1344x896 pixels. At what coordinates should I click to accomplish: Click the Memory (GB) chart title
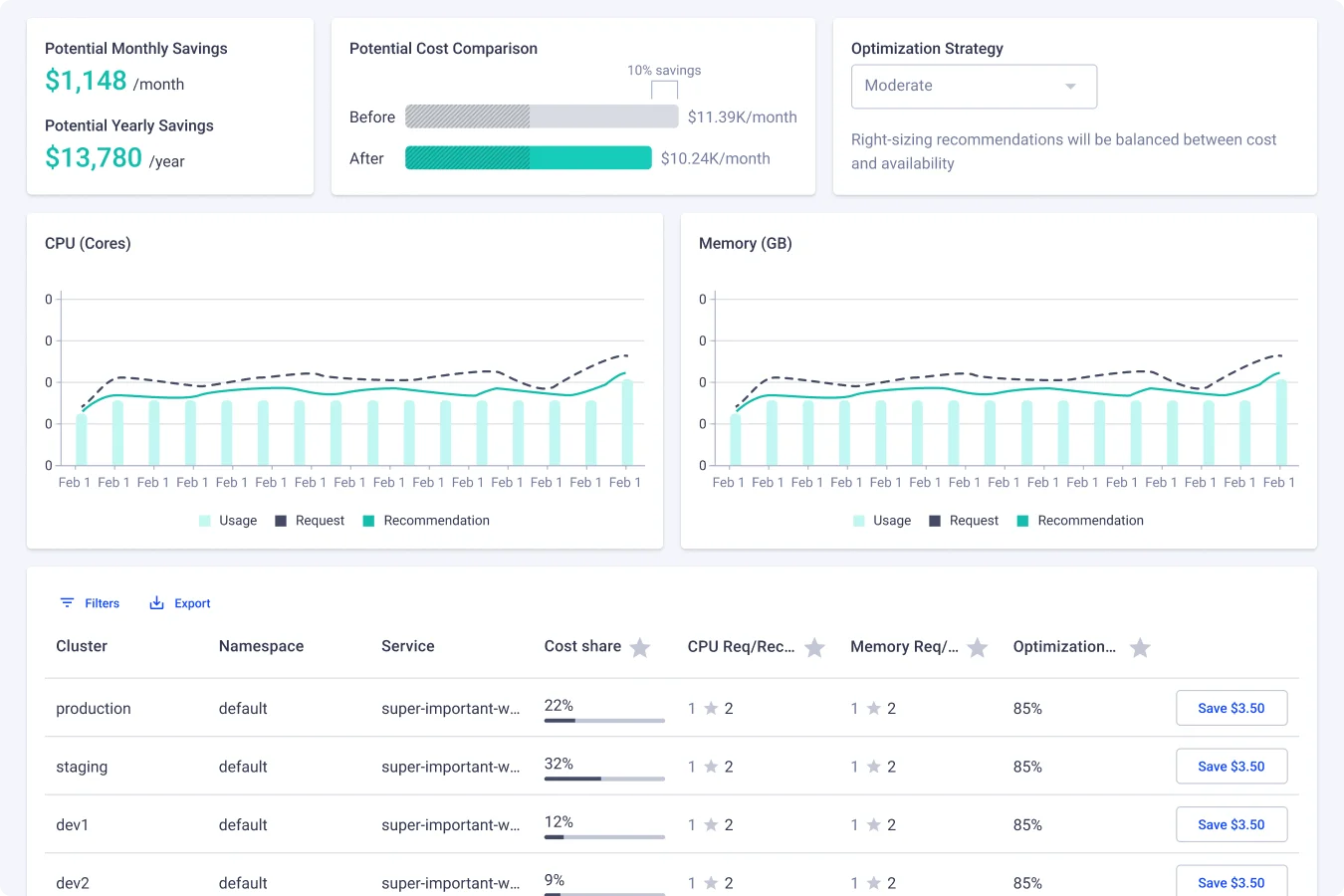click(746, 244)
